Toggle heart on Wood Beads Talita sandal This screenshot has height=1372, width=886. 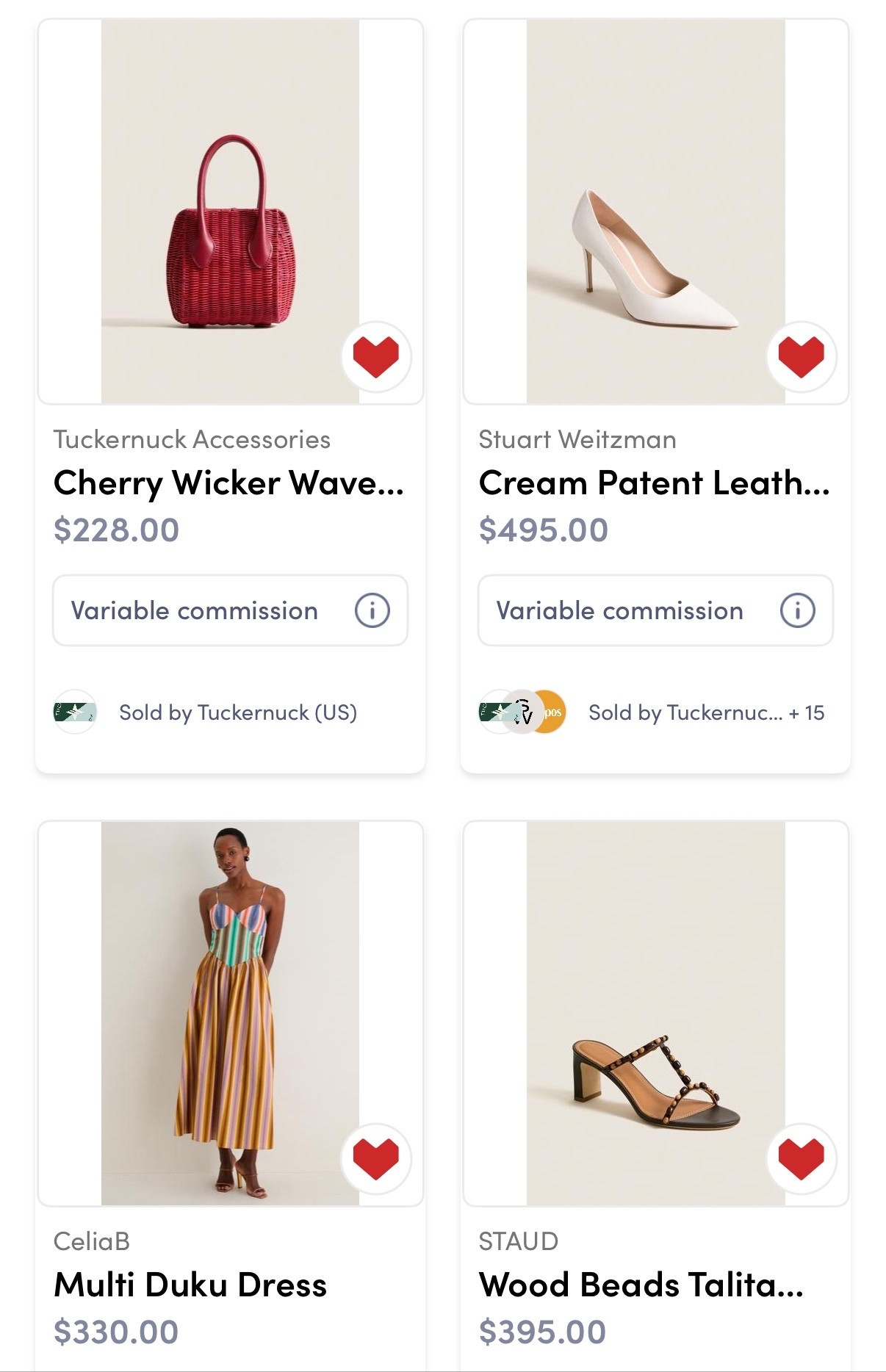(x=801, y=1158)
